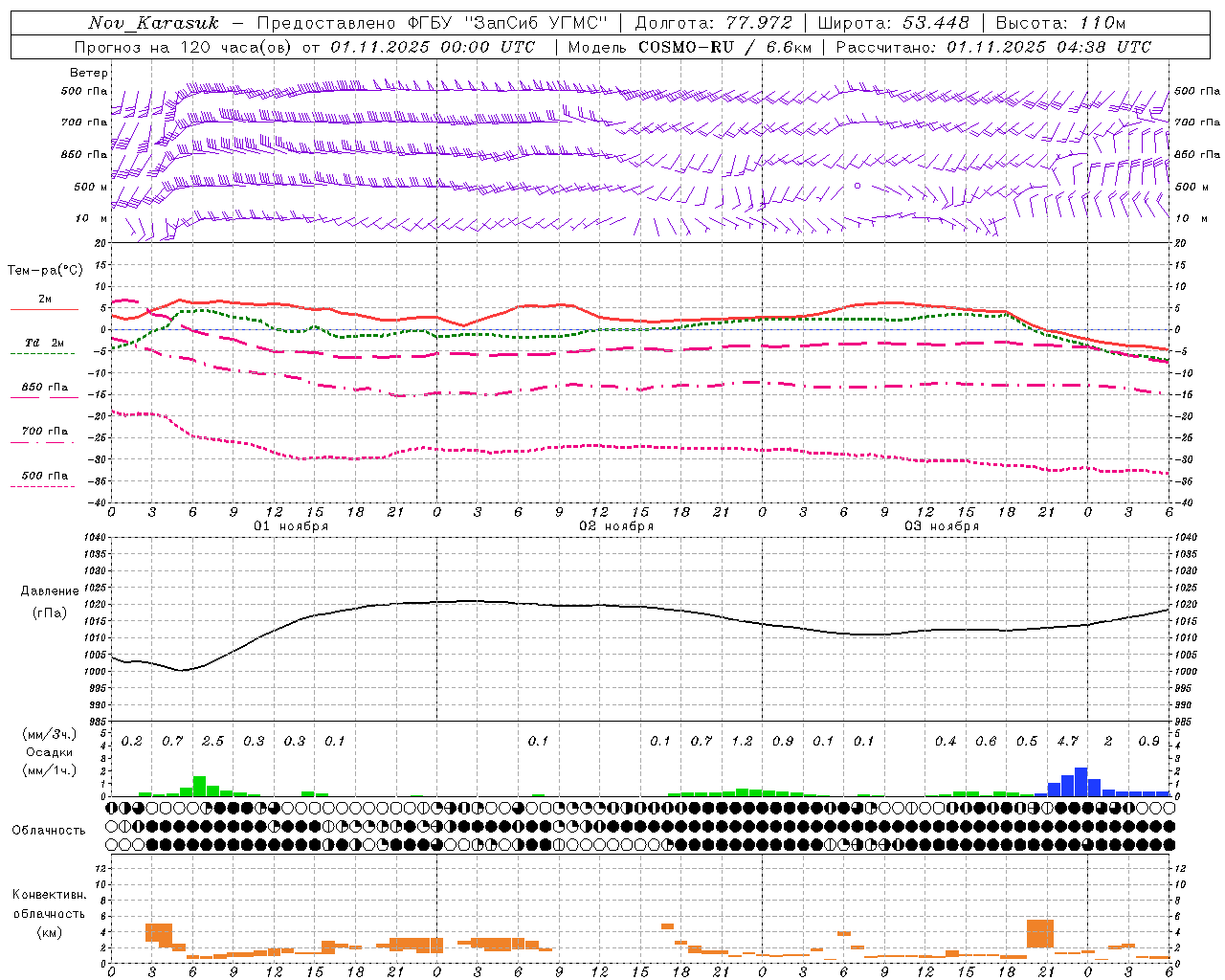The height and width of the screenshot is (980, 1225).
Task: Click the '03 ноября' date label
Action: 942,526
